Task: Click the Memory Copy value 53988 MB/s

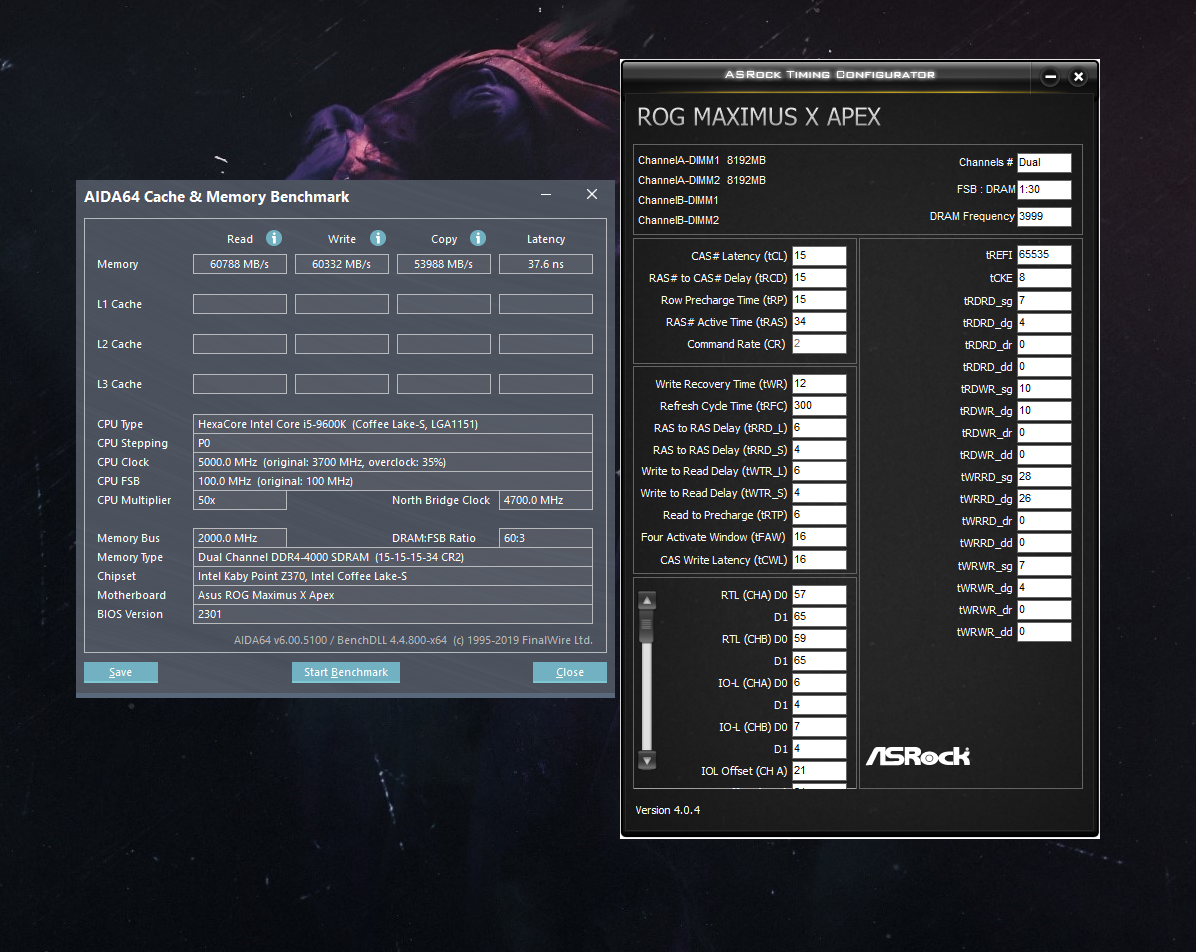Action: tap(443, 264)
